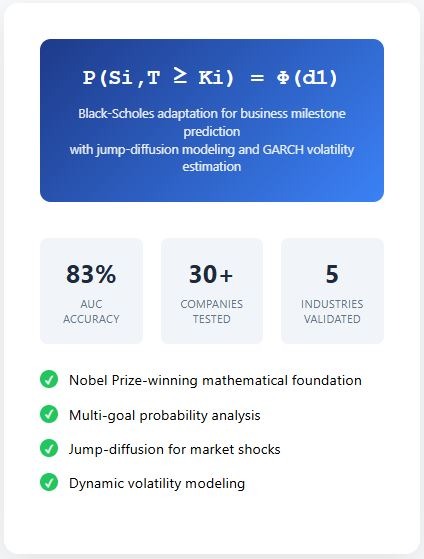Image resolution: width=424 pixels, height=559 pixels.
Task: Click the GARCH volatility estimation line
Action: 212,158
